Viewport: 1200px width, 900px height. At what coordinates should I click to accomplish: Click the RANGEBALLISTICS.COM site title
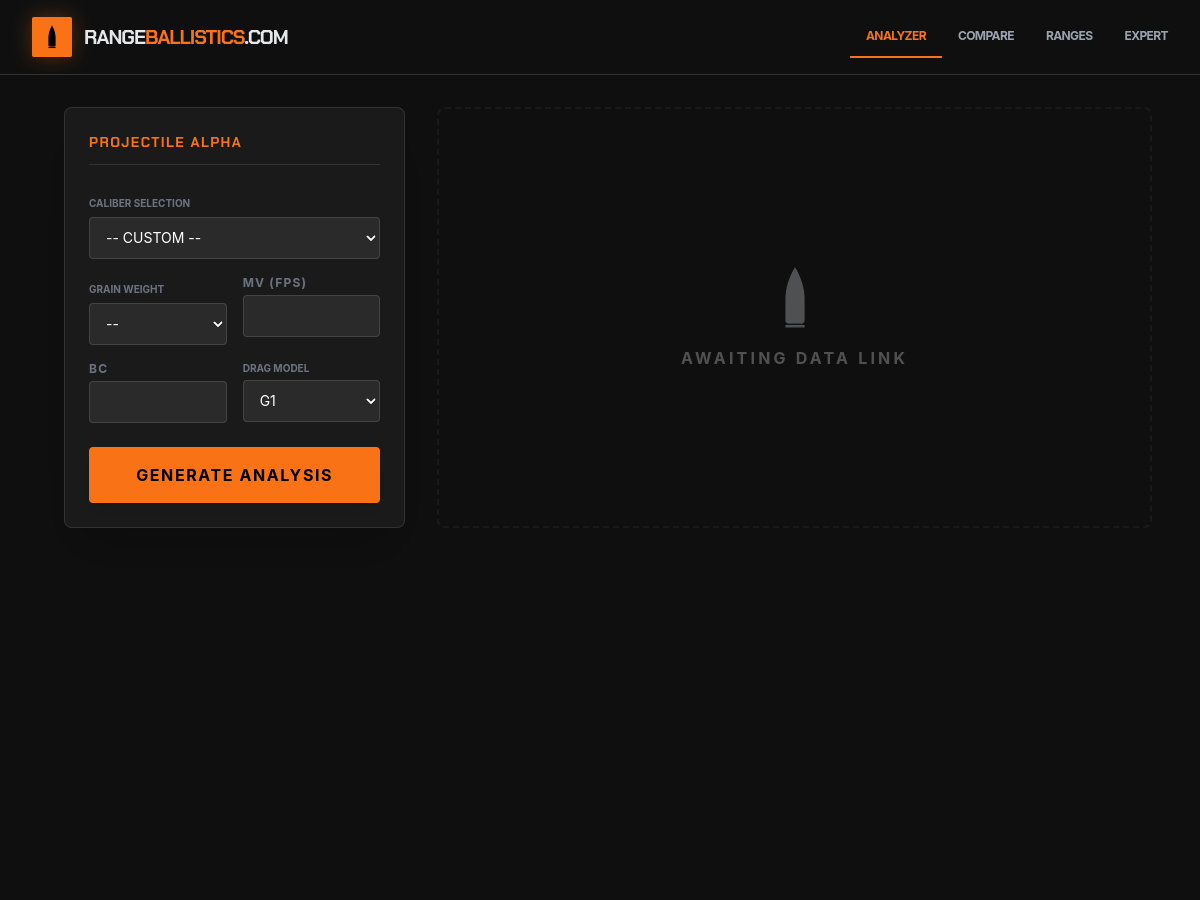coord(186,37)
